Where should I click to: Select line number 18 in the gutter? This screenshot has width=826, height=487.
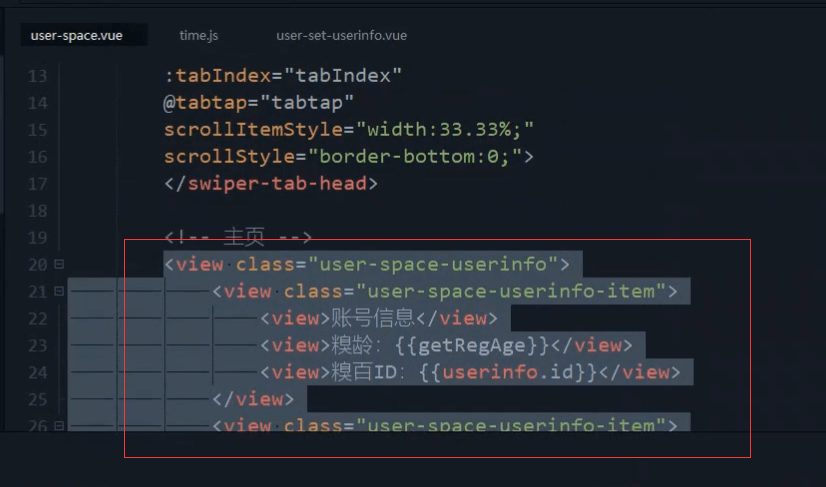coord(37,210)
